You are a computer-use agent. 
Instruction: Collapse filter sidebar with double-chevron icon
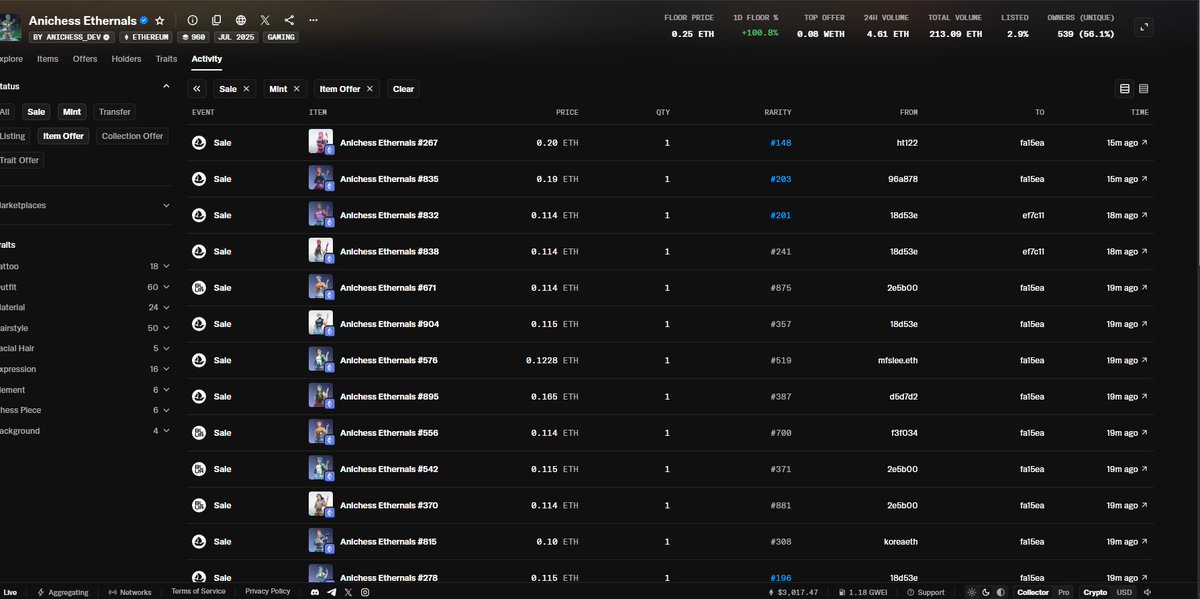(x=198, y=89)
